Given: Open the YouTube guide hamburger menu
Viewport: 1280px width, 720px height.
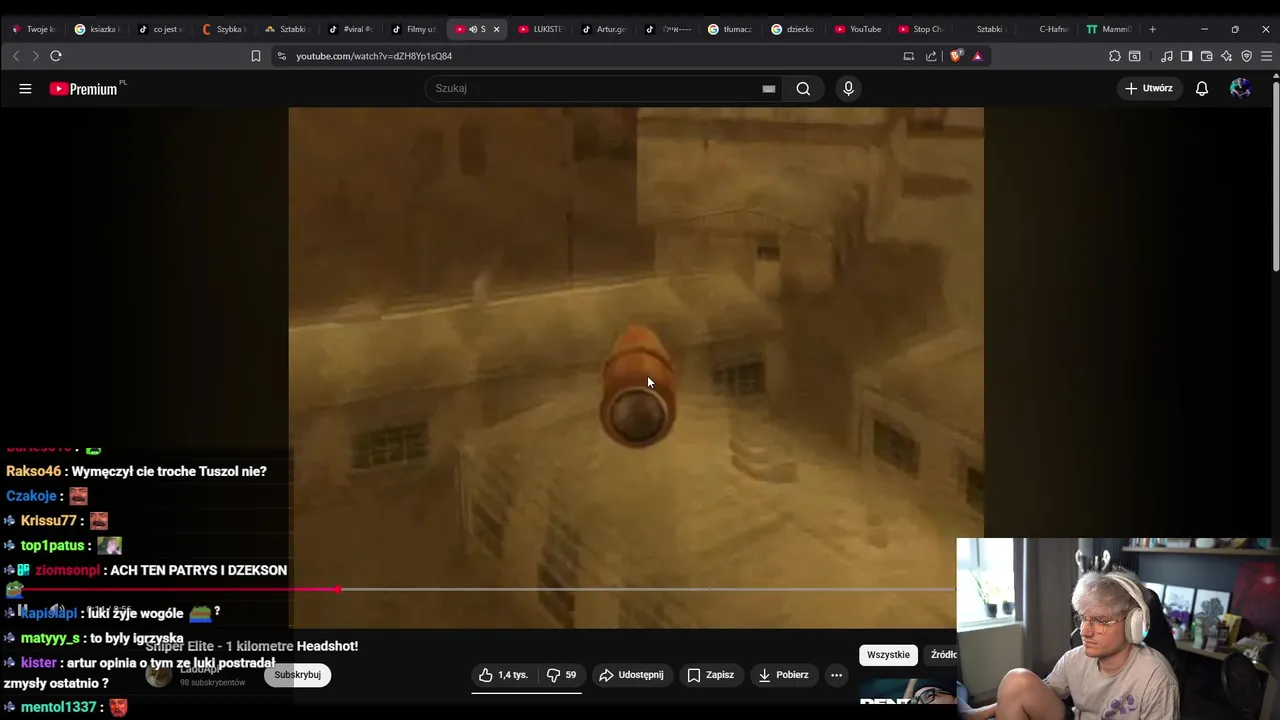Looking at the screenshot, I should [x=25, y=88].
